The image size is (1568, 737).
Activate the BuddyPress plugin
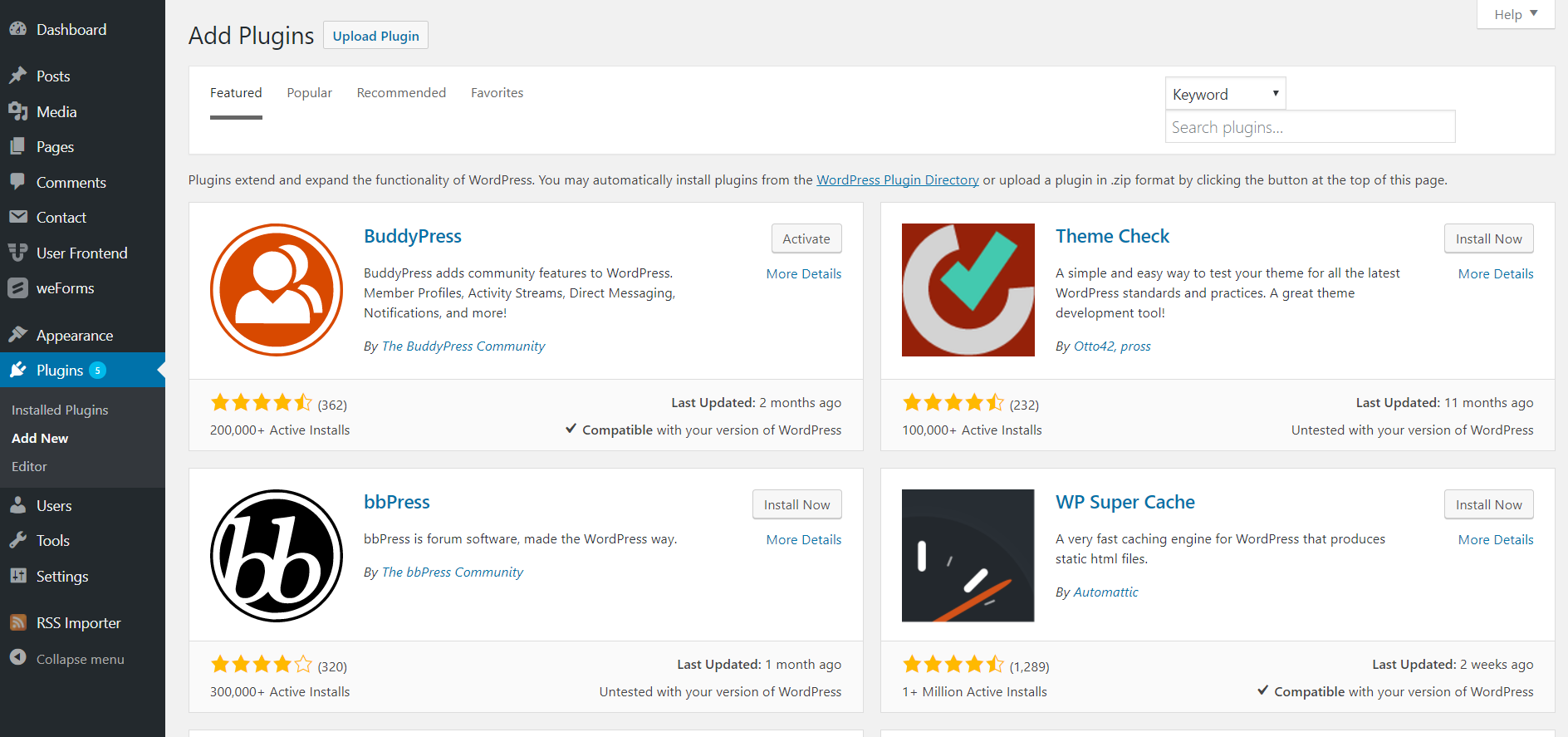(x=806, y=238)
